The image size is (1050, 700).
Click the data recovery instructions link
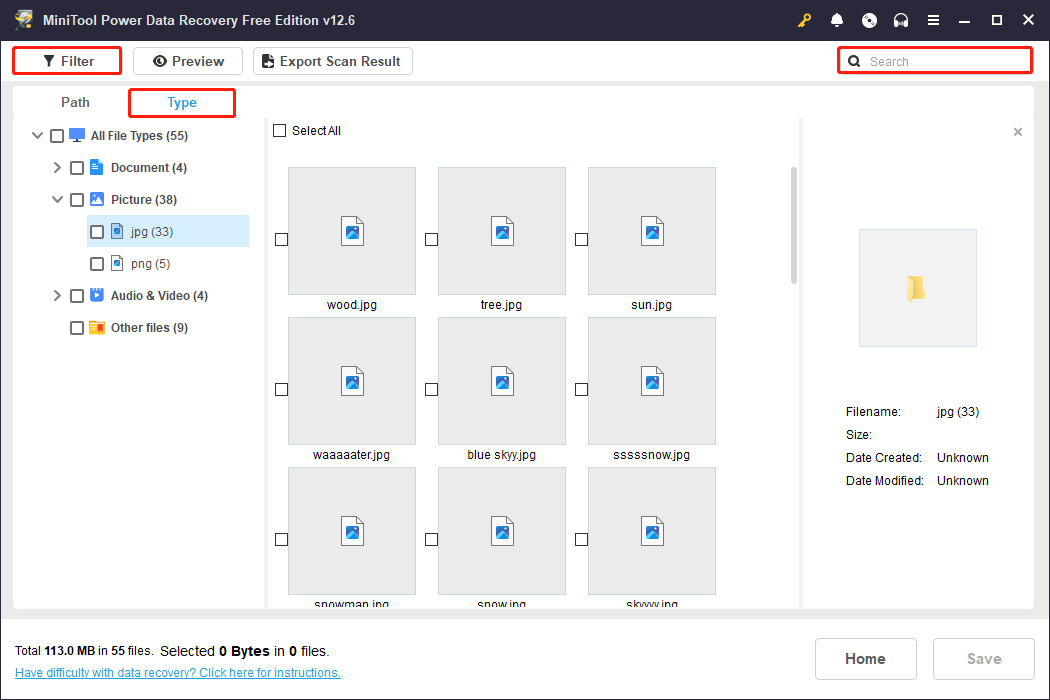coord(178,673)
